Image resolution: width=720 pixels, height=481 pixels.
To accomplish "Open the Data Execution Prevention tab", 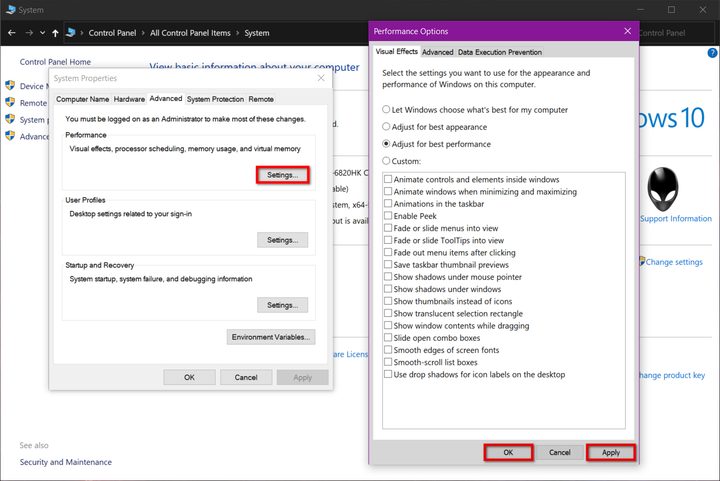I will (500, 52).
